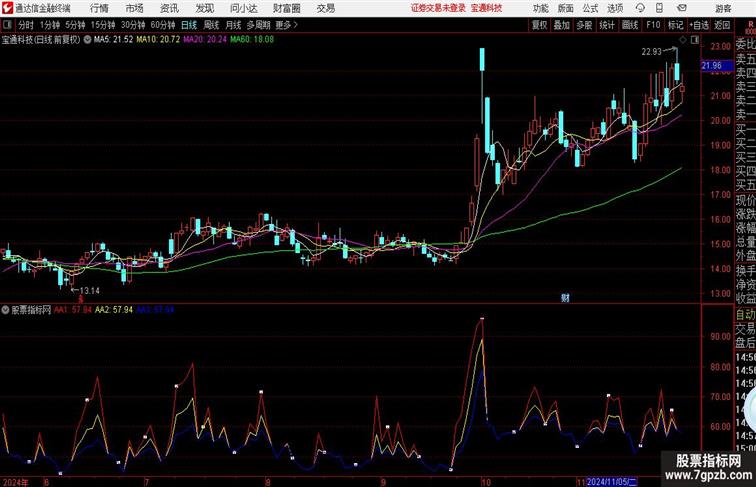The image size is (756, 487).
Task: Click the 宝通科技(日线 前复权) chart title
Action: pos(41,40)
